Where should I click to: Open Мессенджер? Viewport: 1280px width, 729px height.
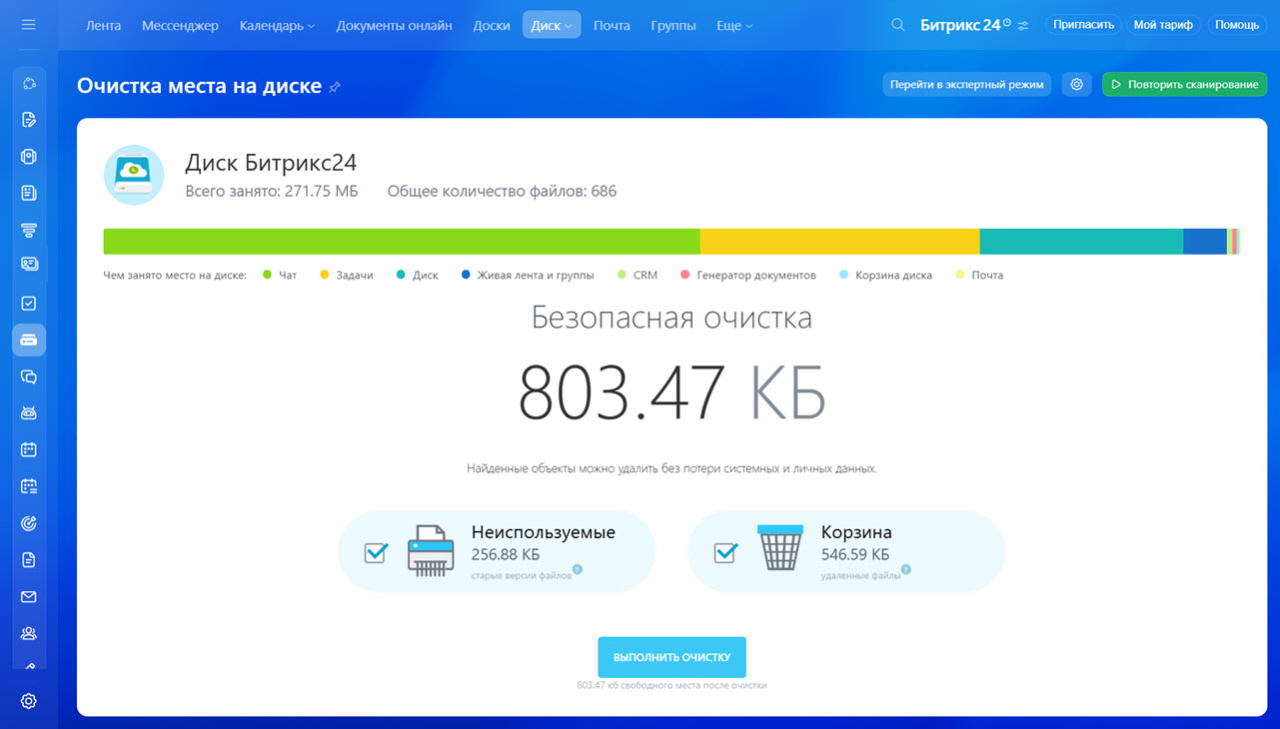click(x=180, y=25)
